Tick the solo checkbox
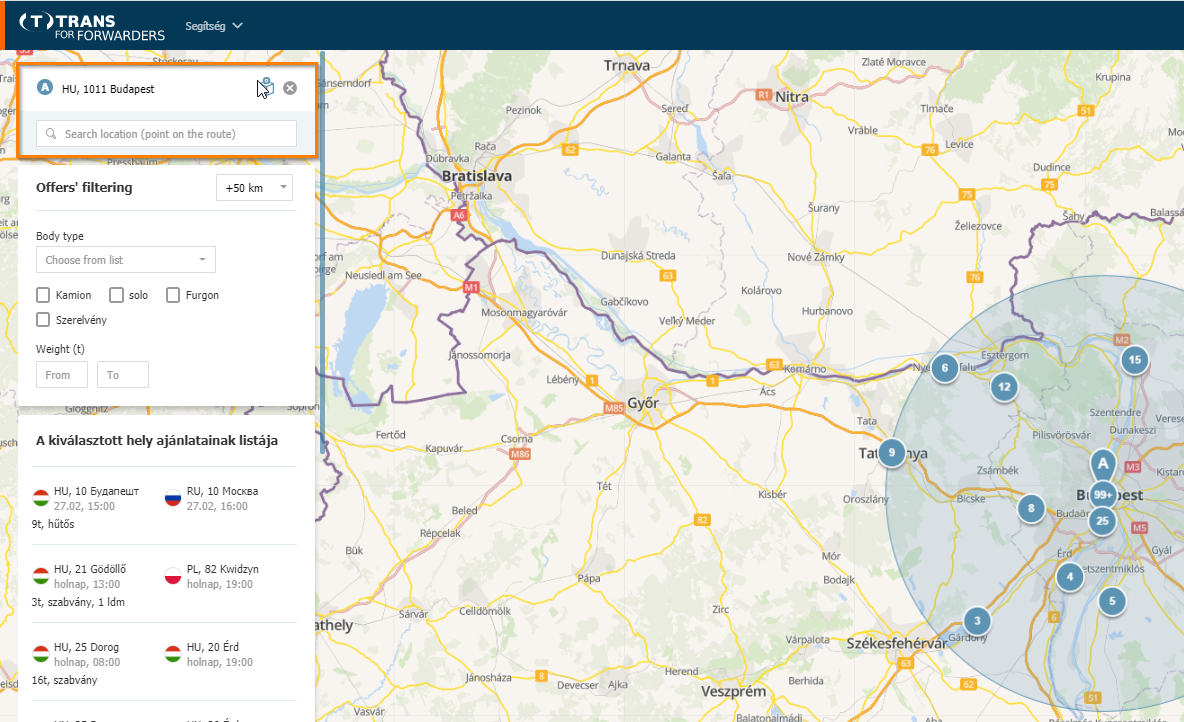 click(116, 295)
